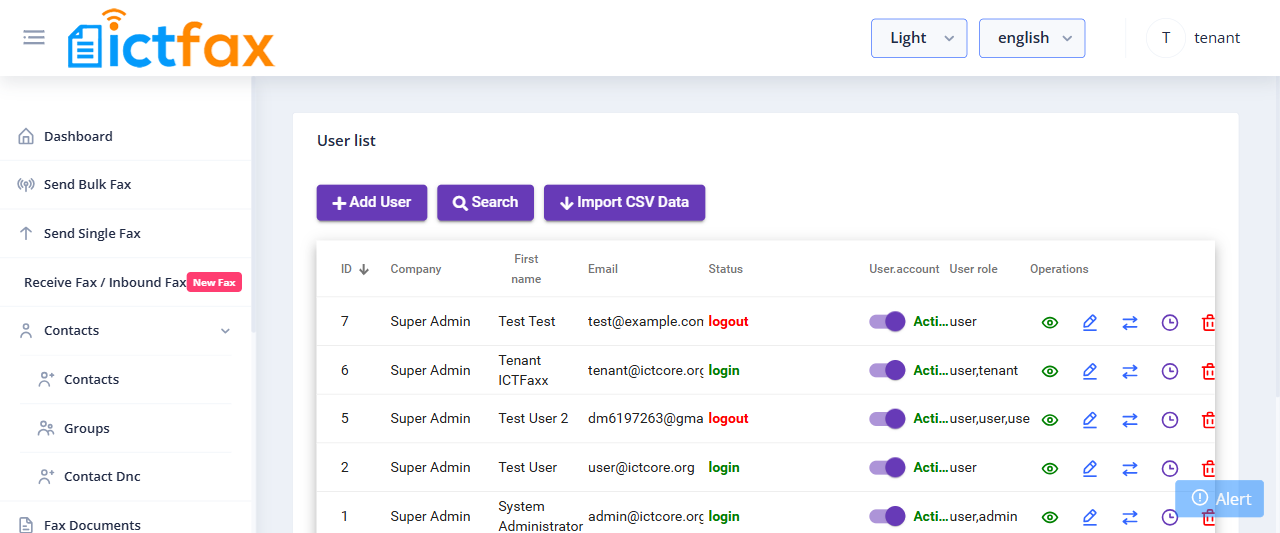
Task: Edit the Test User 2 entry
Action: tap(1090, 419)
